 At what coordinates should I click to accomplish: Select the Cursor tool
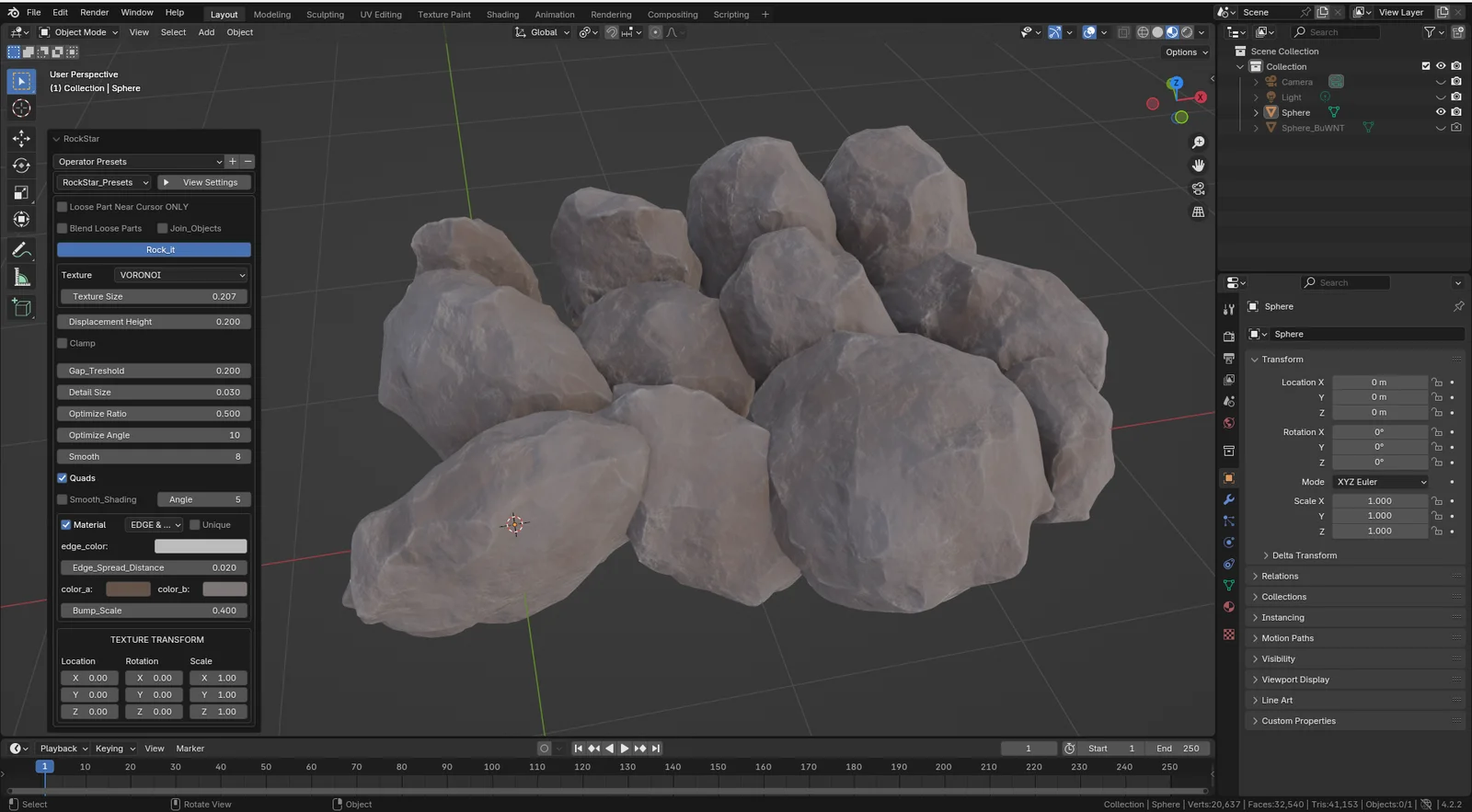click(x=21, y=109)
